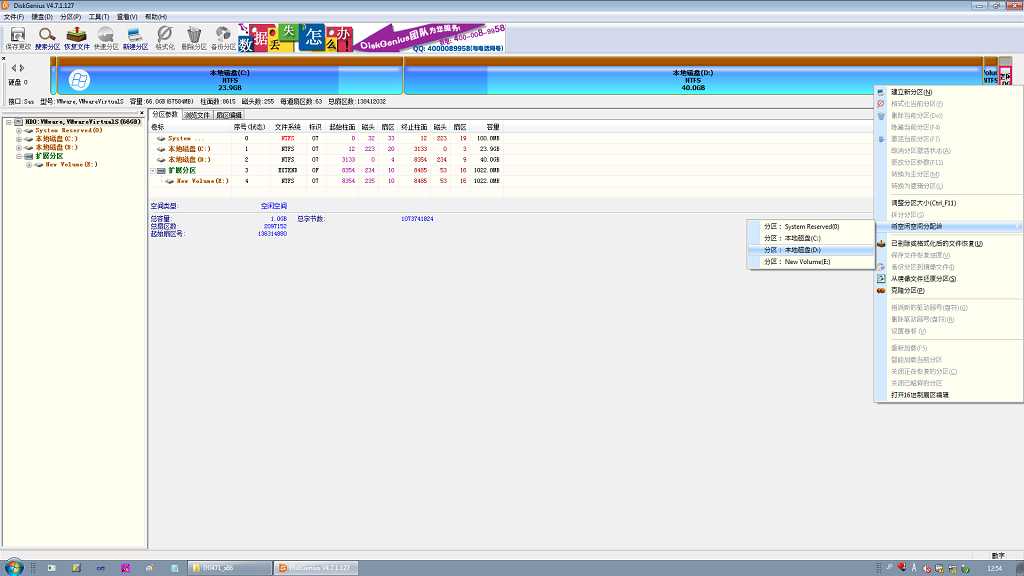This screenshot has width=1024, height=576.
Task: Expand the New Volume(E:) tree node
Action: [29, 165]
